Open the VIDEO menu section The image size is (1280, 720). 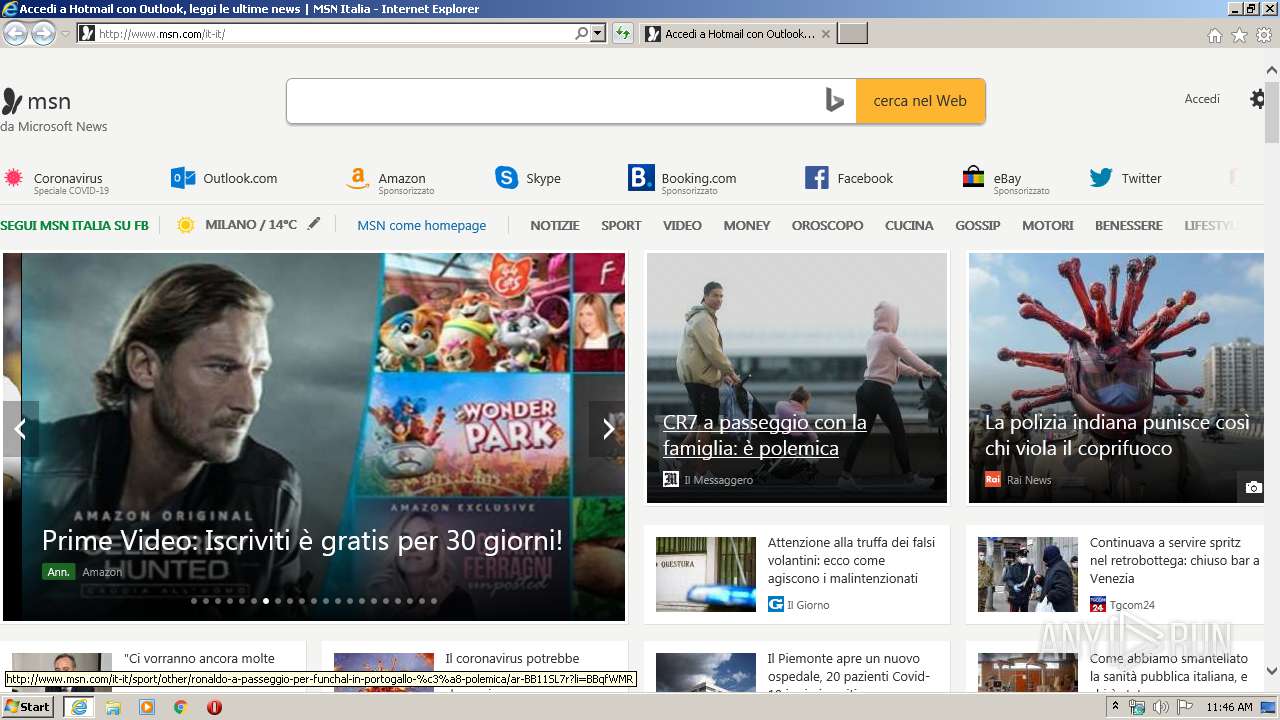coord(682,226)
